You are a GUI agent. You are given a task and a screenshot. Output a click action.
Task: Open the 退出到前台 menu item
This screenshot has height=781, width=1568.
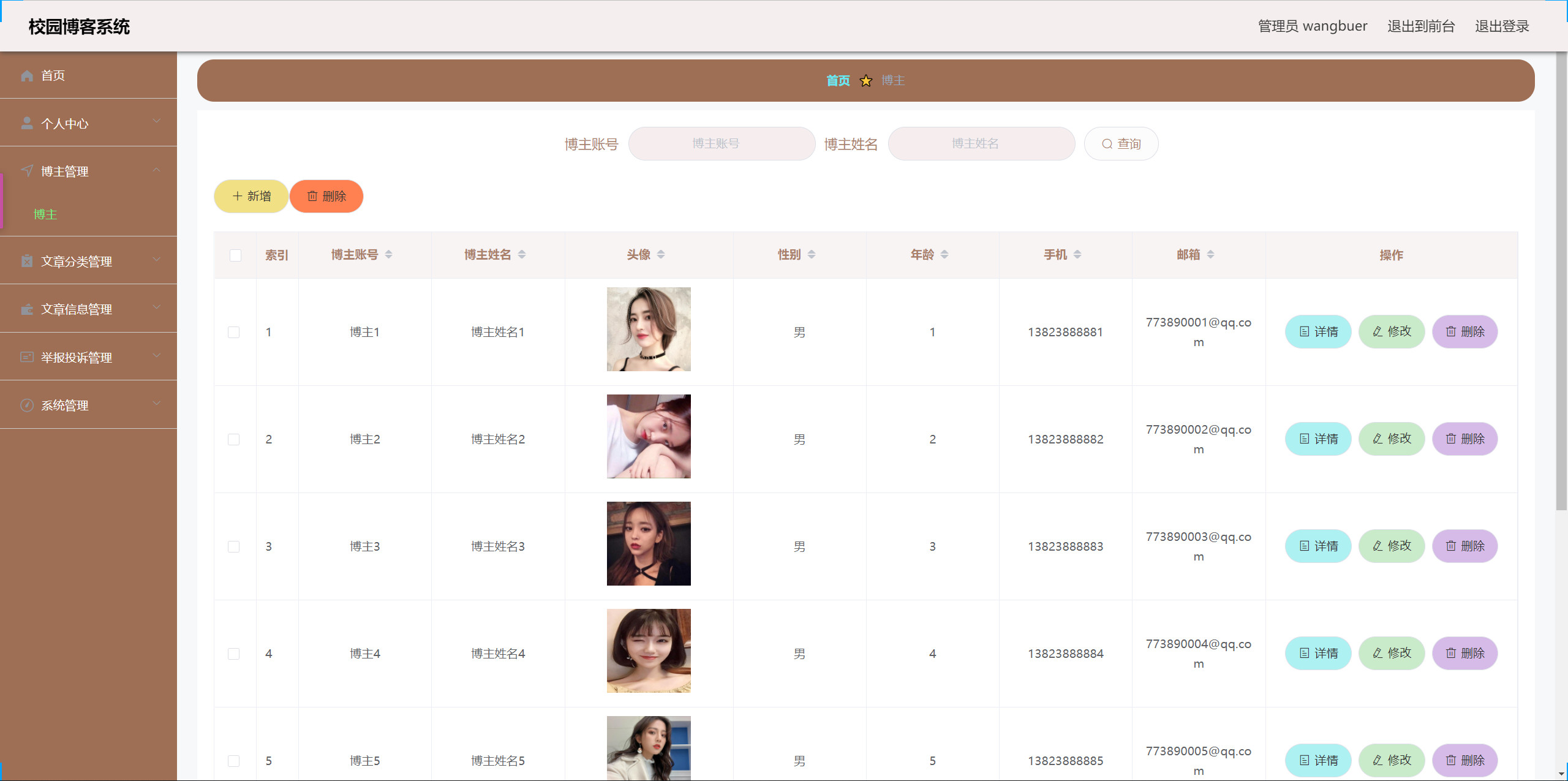(x=1422, y=26)
